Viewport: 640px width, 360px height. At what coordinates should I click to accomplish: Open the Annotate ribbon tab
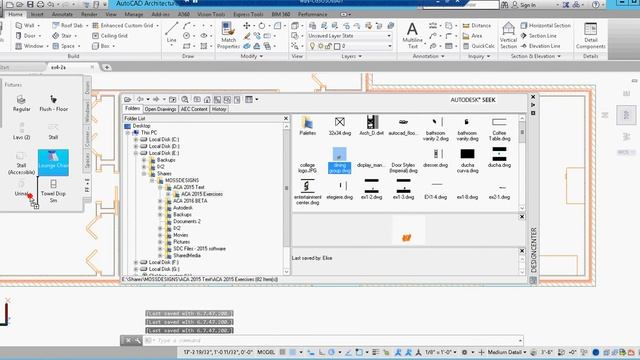(x=62, y=14)
